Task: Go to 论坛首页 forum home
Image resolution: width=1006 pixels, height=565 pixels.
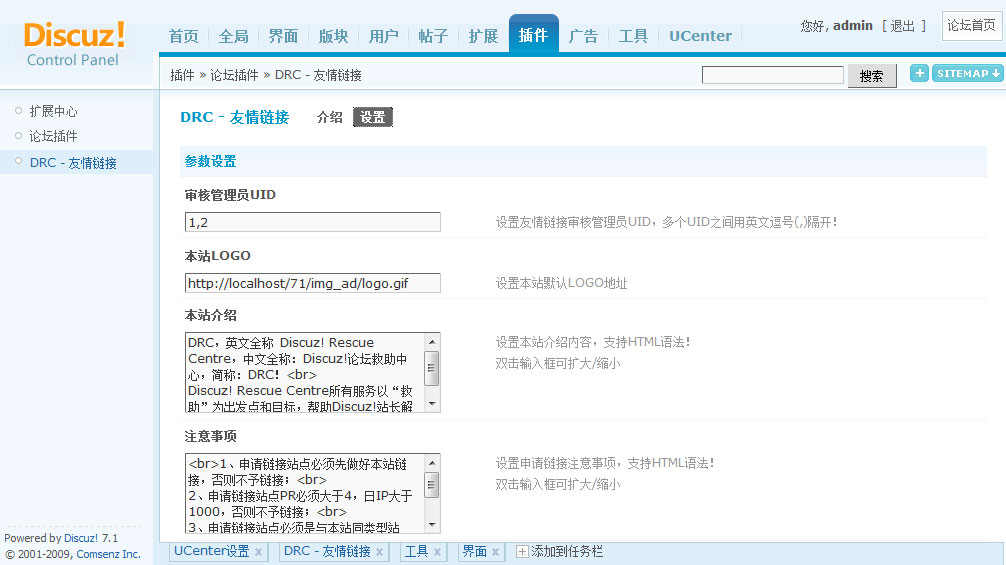Action: 971,26
